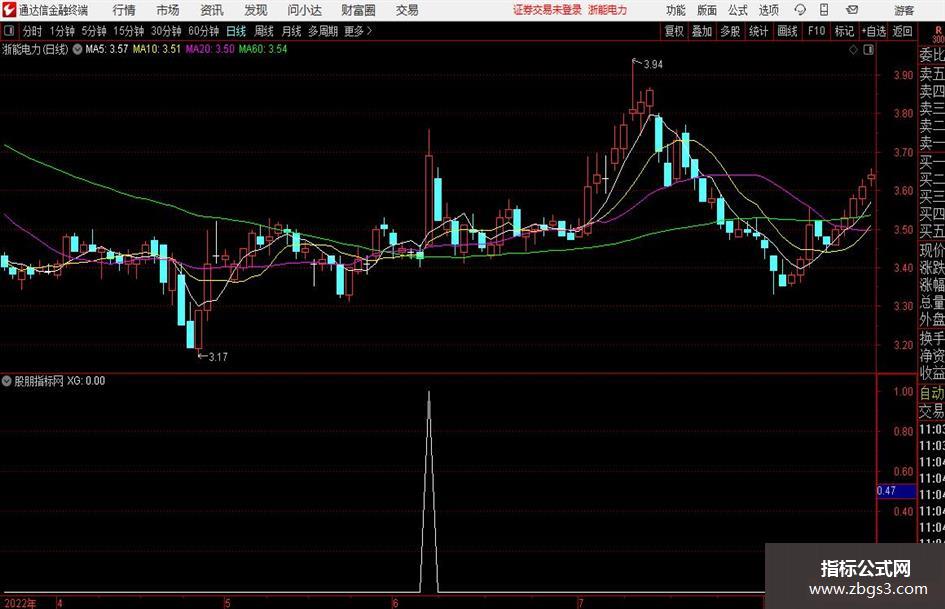Open F10 company info
Viewport: 945px width, 609px height.
coord(816,31)
